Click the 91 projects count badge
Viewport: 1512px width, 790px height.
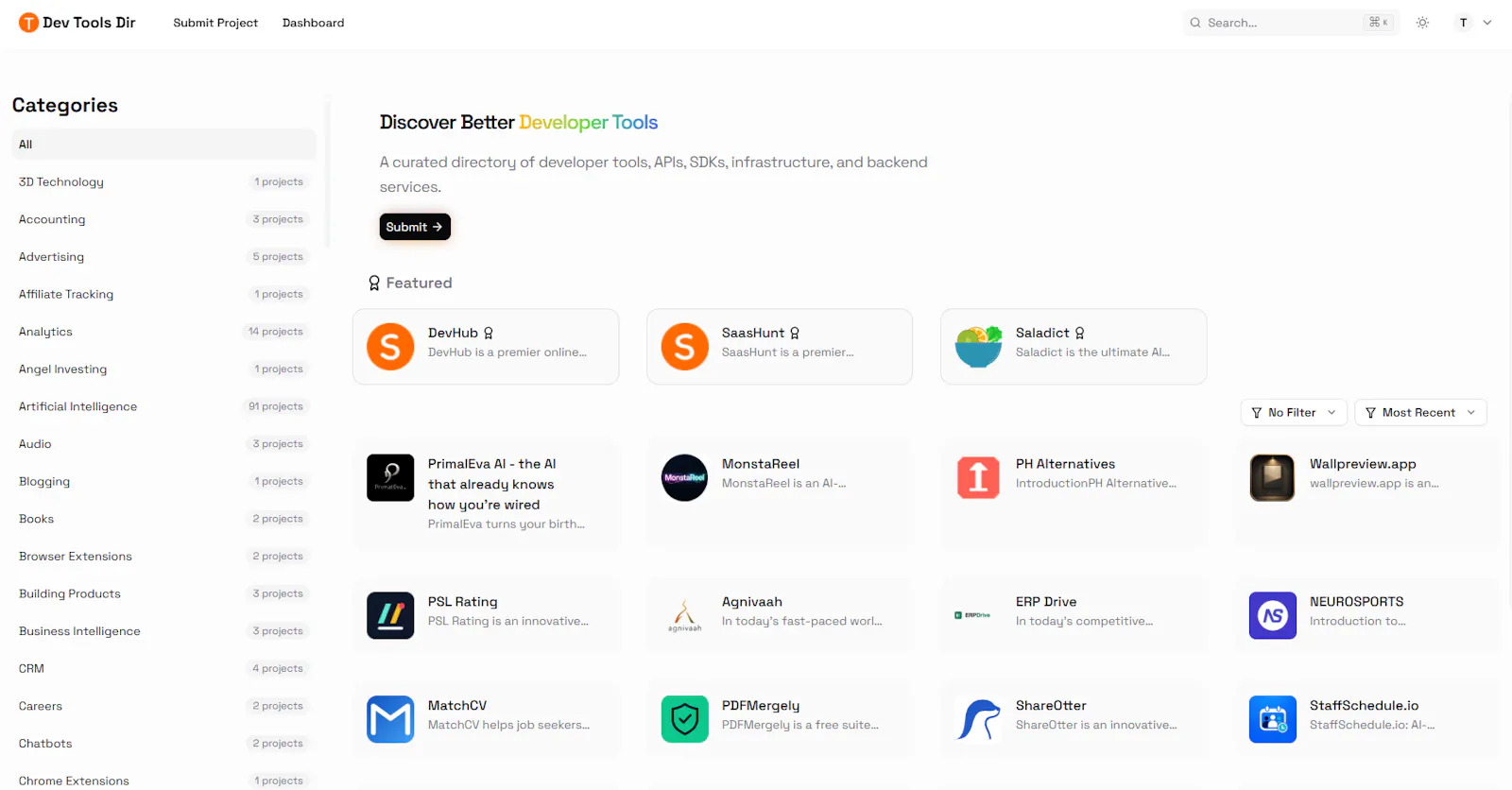276,406
